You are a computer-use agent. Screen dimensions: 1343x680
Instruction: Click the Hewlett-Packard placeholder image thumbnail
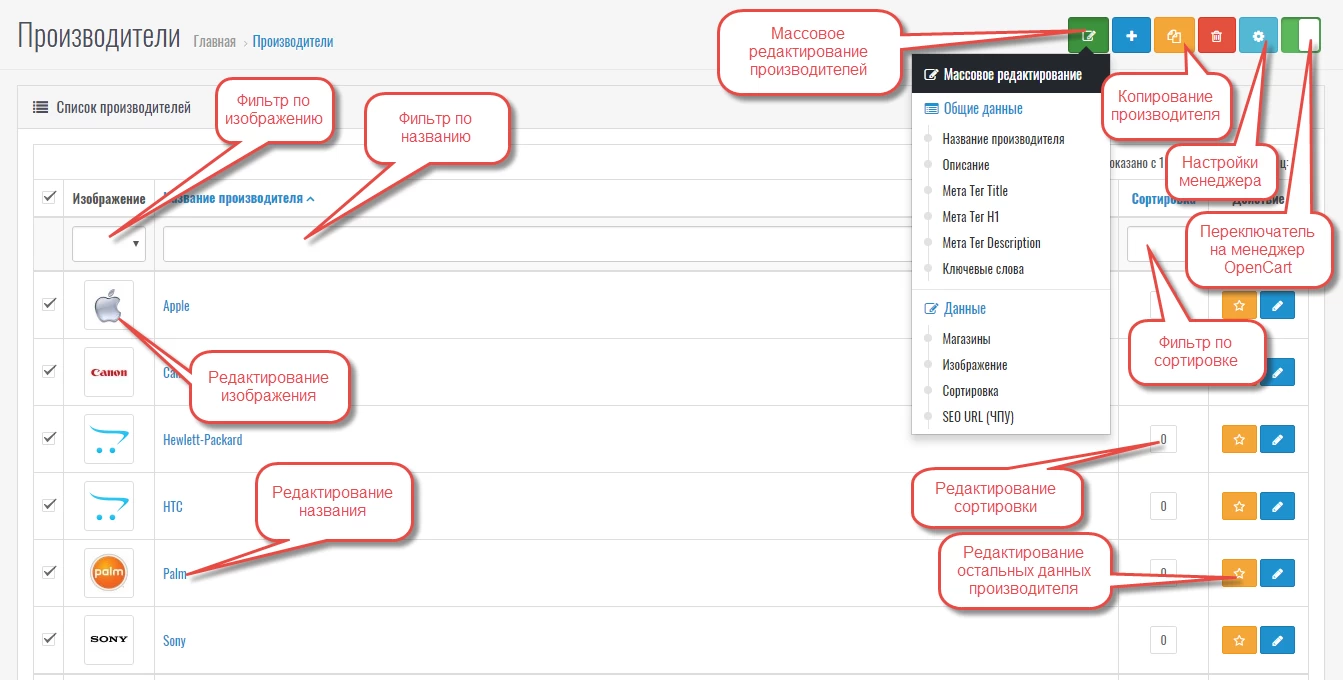tap(109, 439)
